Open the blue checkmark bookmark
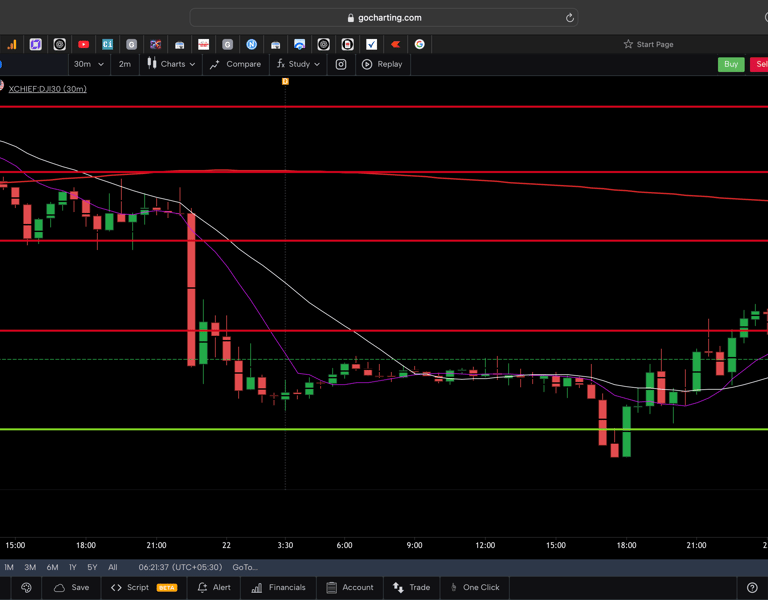Screen dimensions: 768x600 371,45
